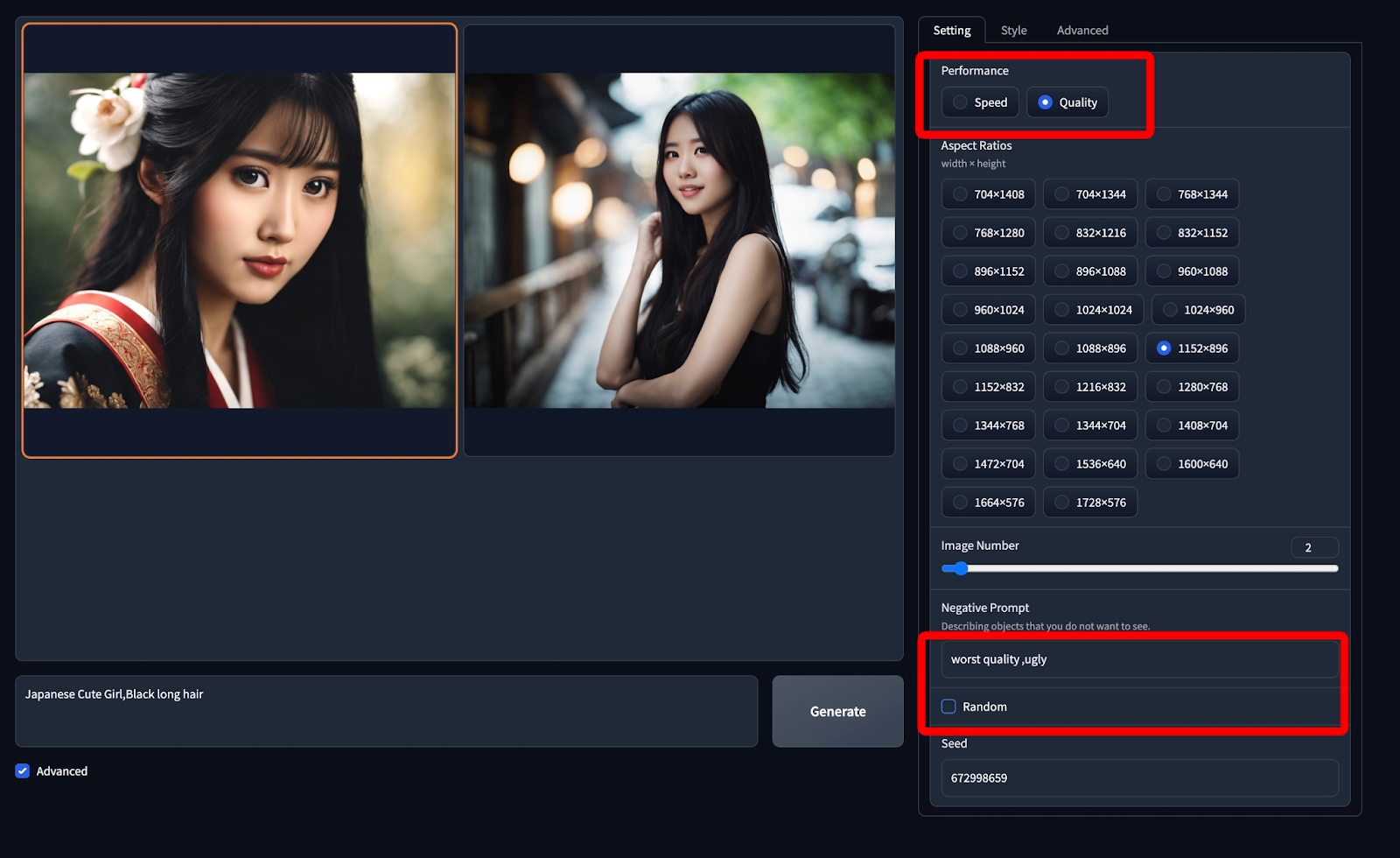Screen dimensions: 1400x858
Task: Toggle the 1344×768 aspect ratio on
Action: [988, 425]
